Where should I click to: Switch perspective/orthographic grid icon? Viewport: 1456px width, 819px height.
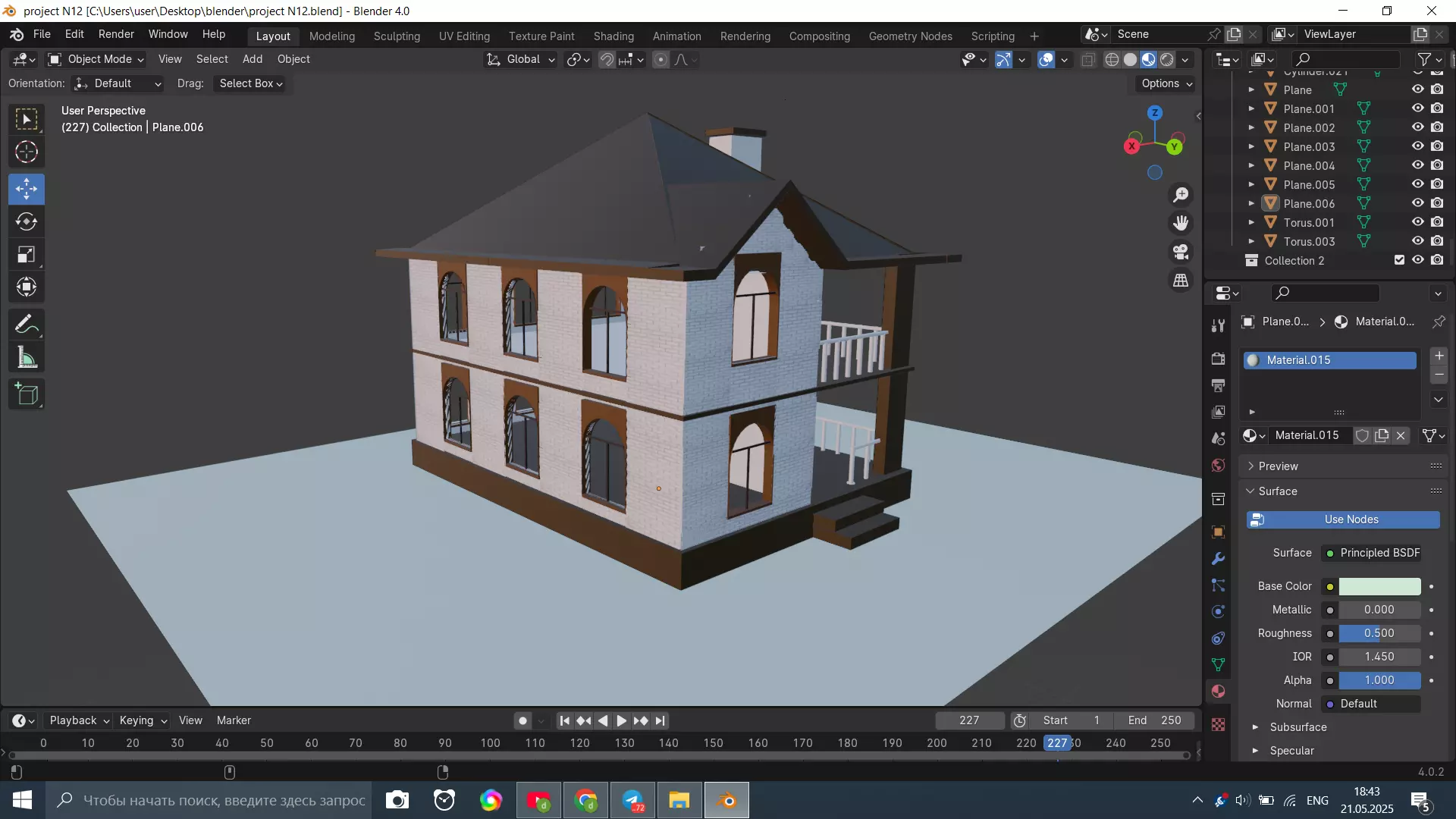[1181, 281]
